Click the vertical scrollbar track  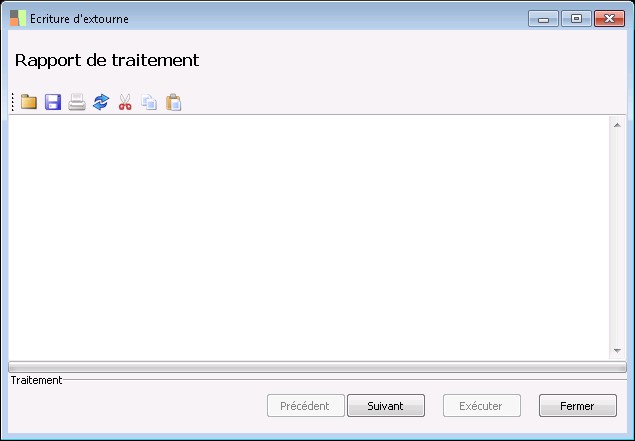[x=617, y=238]
